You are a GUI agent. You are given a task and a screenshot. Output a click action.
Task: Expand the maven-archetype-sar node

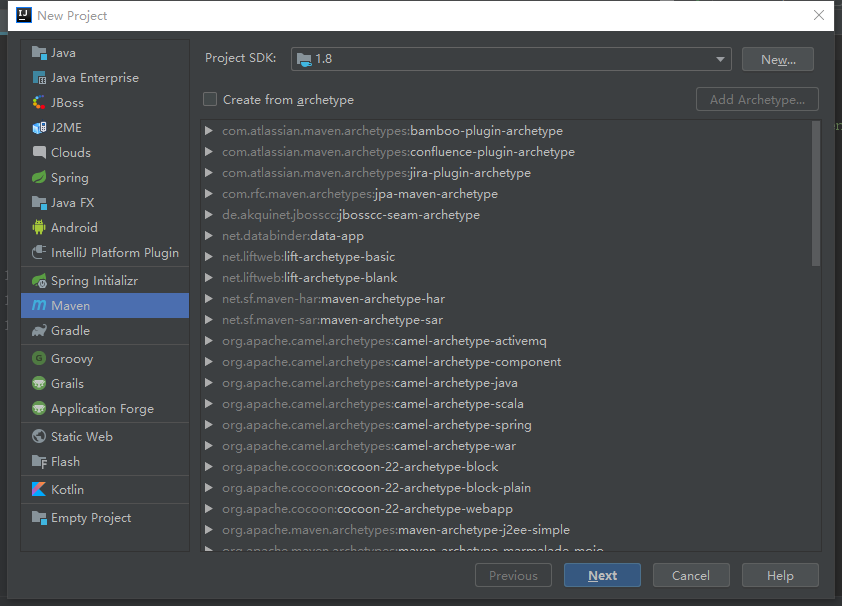209,320
